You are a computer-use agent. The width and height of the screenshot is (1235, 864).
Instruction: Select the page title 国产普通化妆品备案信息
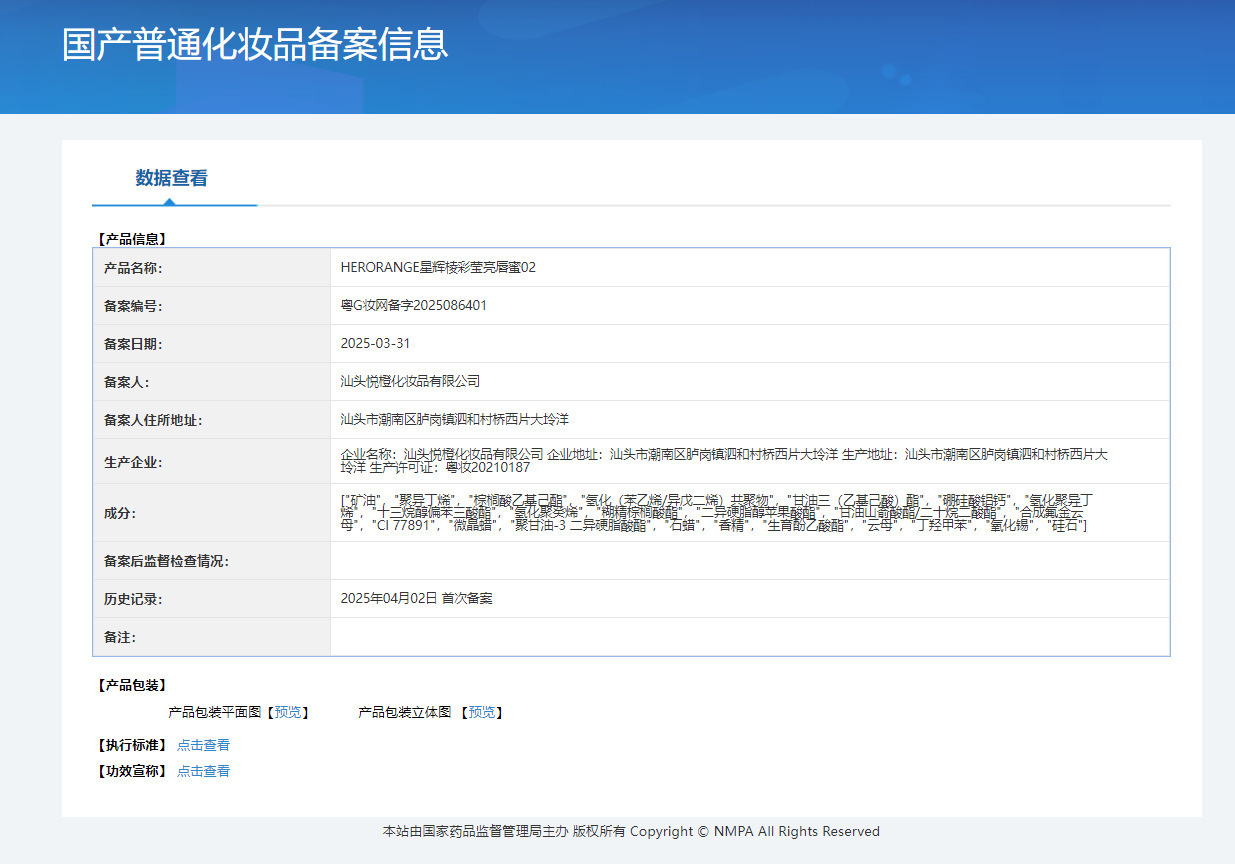point(255,44)
